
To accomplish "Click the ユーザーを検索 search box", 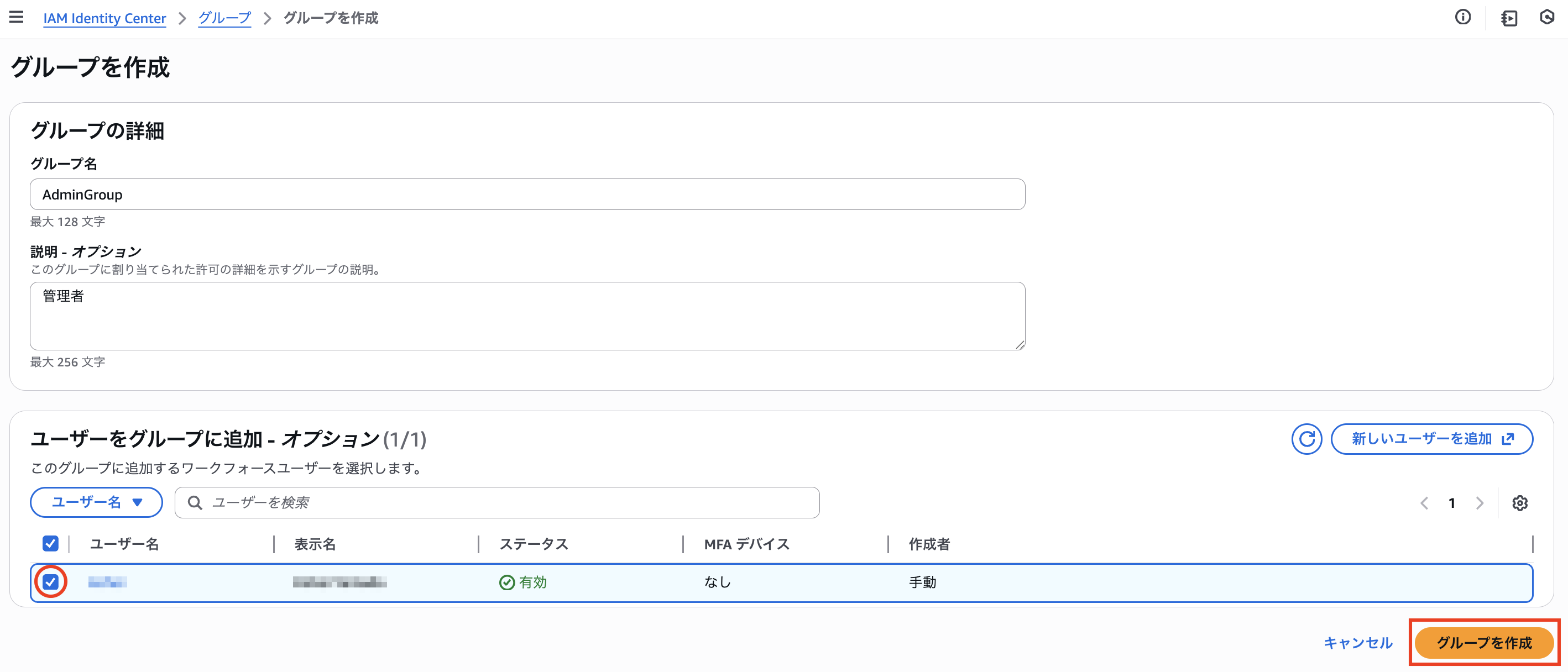I will 496,502.
